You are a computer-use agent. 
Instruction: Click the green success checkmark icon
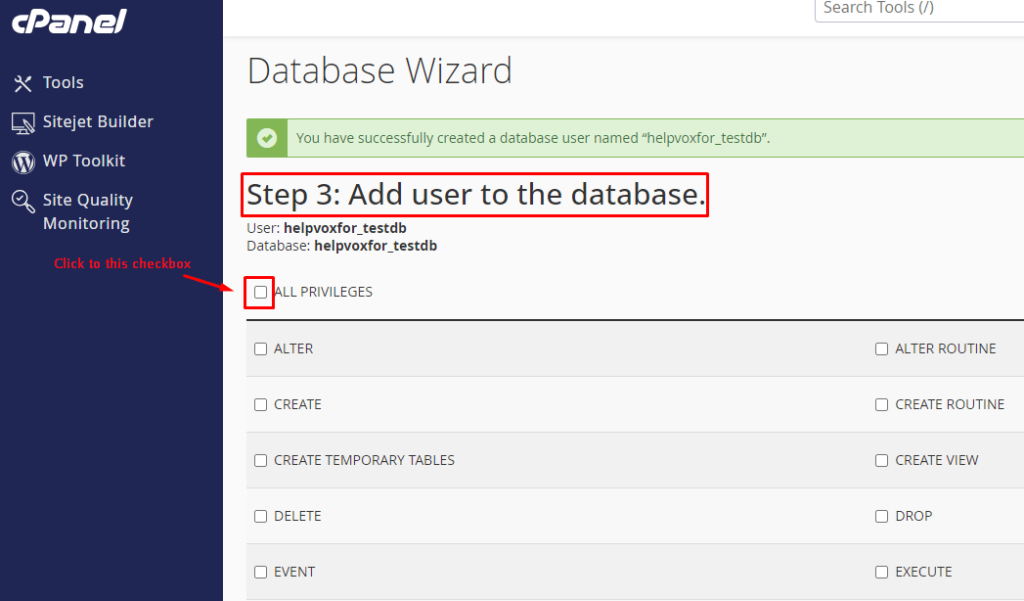tap(267, 138)
